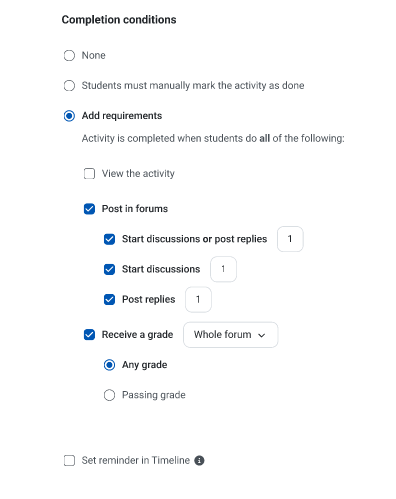
Task: Click the Start discussions number field
Action: click(x=223, y=269)
